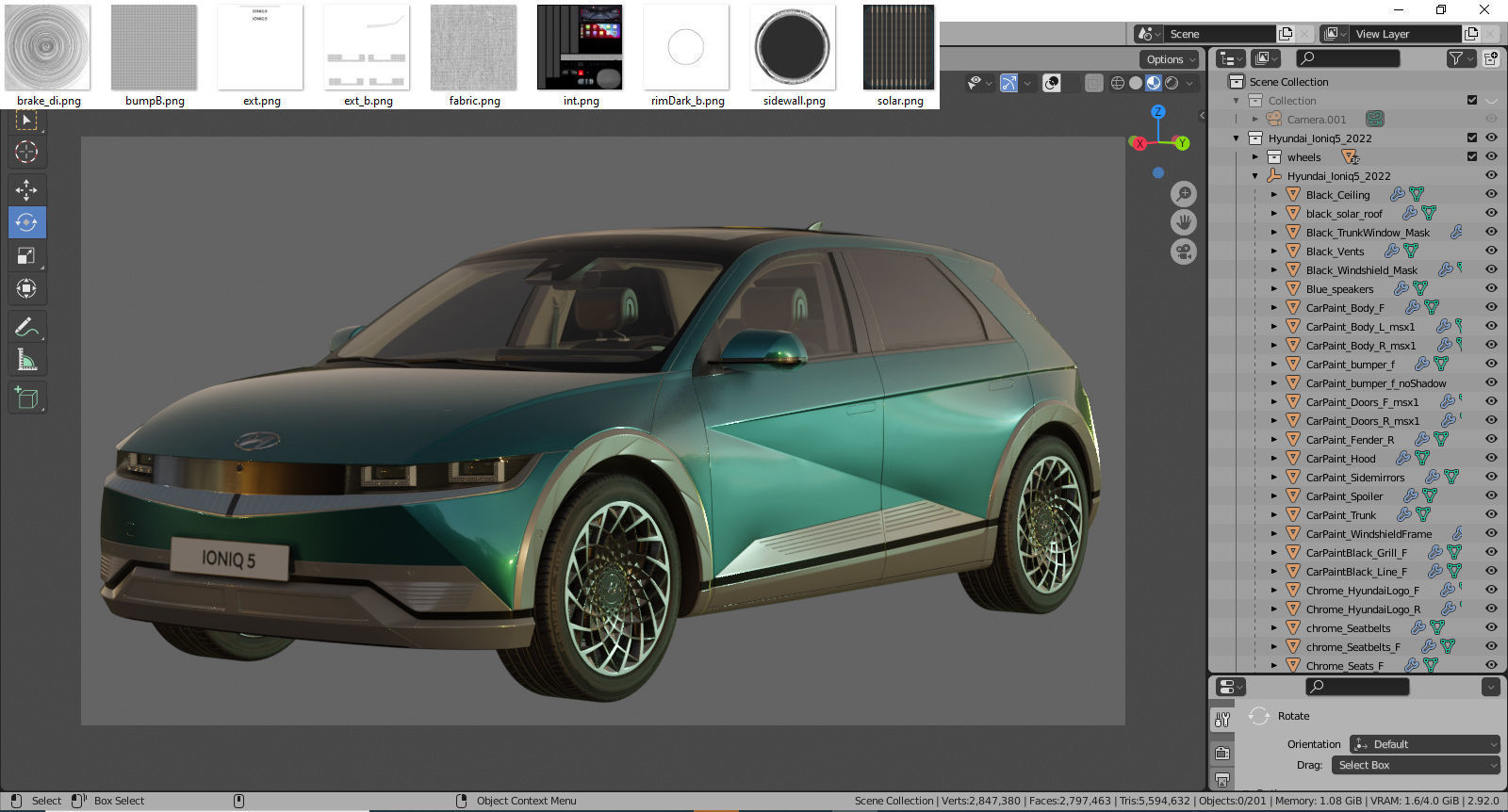Activate the 3D Cursor tool

pyautogui.click(x=26, y=152)
